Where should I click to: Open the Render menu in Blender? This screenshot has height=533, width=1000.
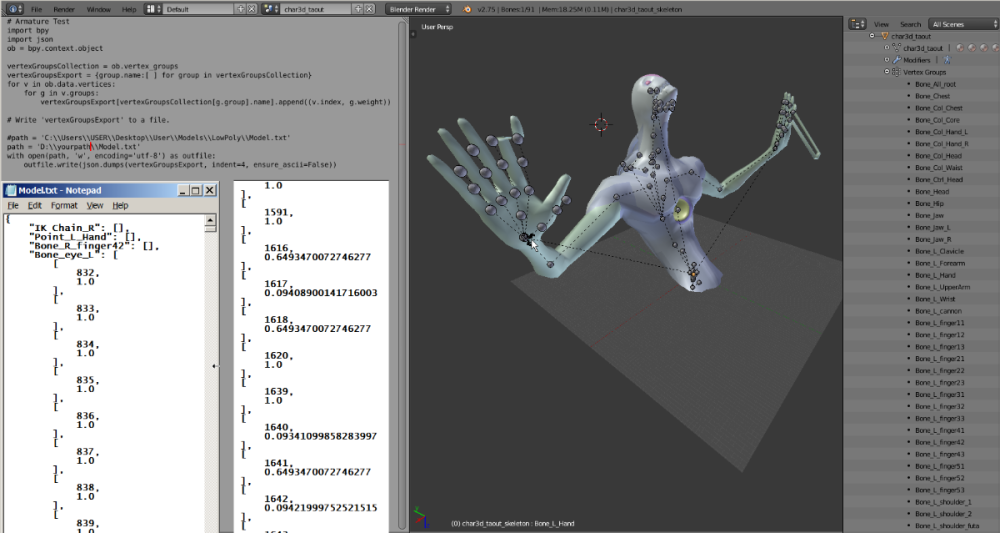click(63, 8)
